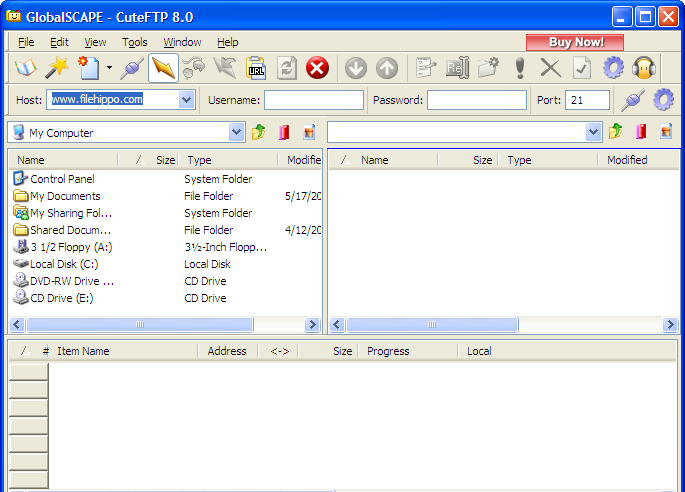
Task: Expand the Host dropdown arrow
Action: 187,100
